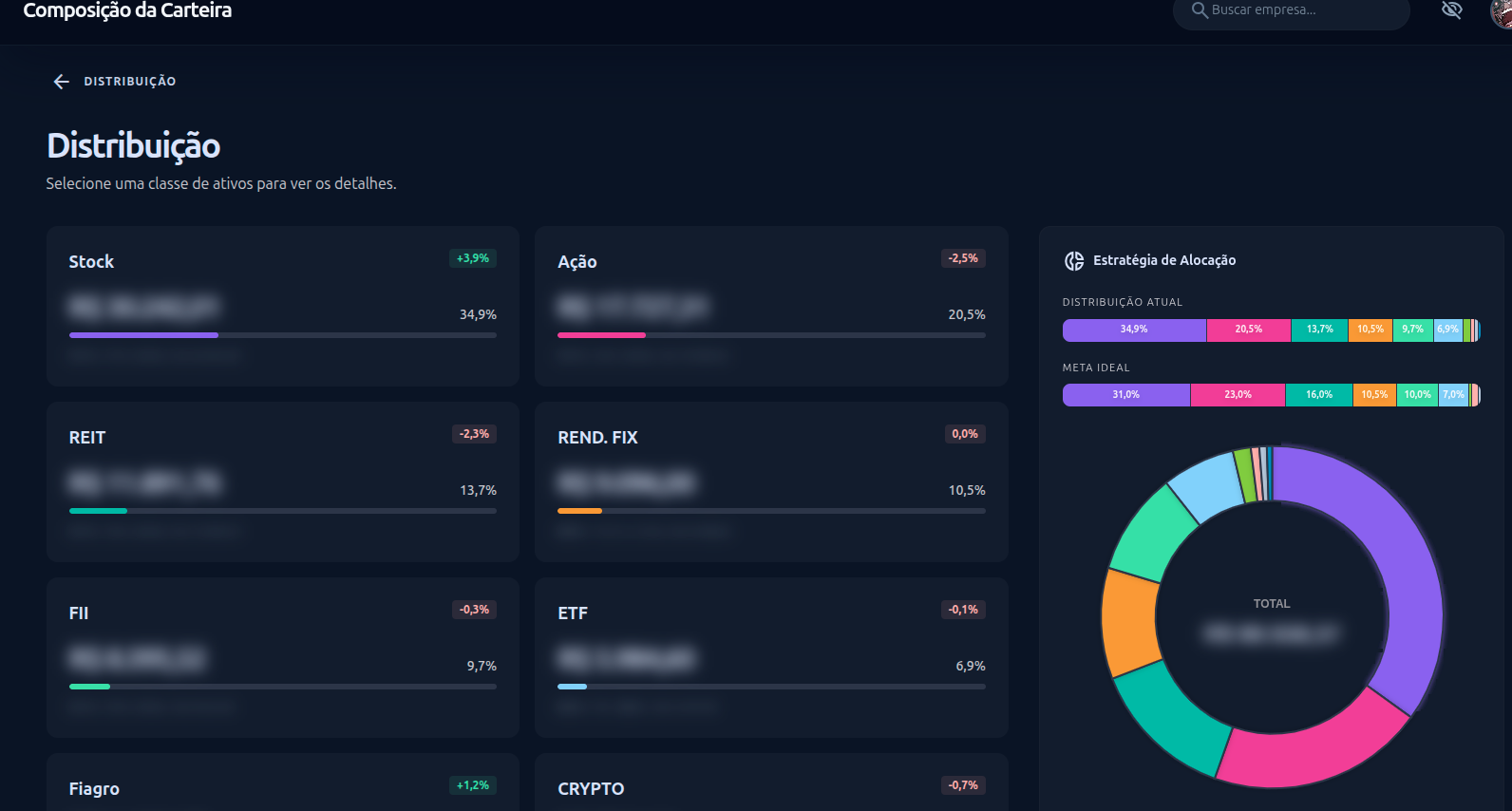Click the purple progress bar in Stock card
The height and width of the screenshot is (811, 1512).
pos(143,335)
